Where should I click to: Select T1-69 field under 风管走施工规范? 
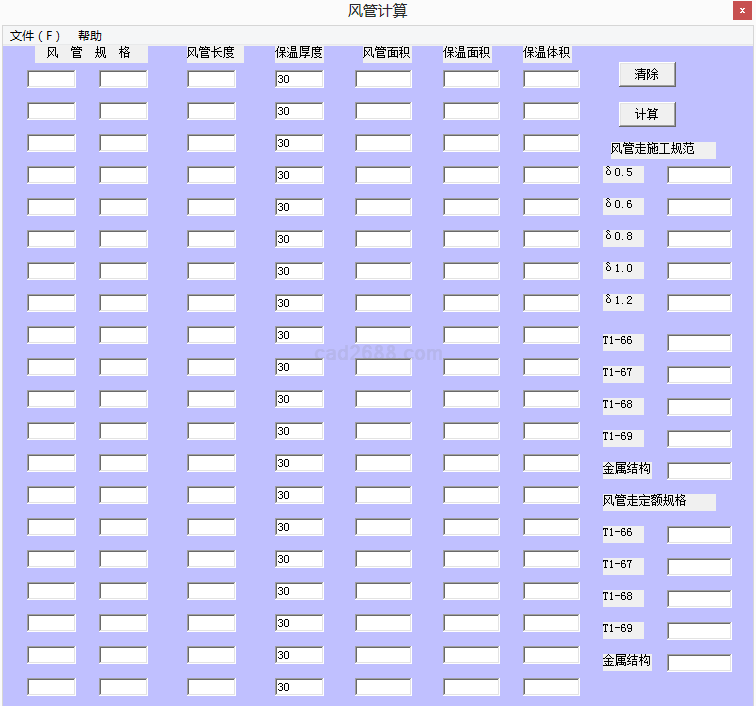tap(699, 439)
